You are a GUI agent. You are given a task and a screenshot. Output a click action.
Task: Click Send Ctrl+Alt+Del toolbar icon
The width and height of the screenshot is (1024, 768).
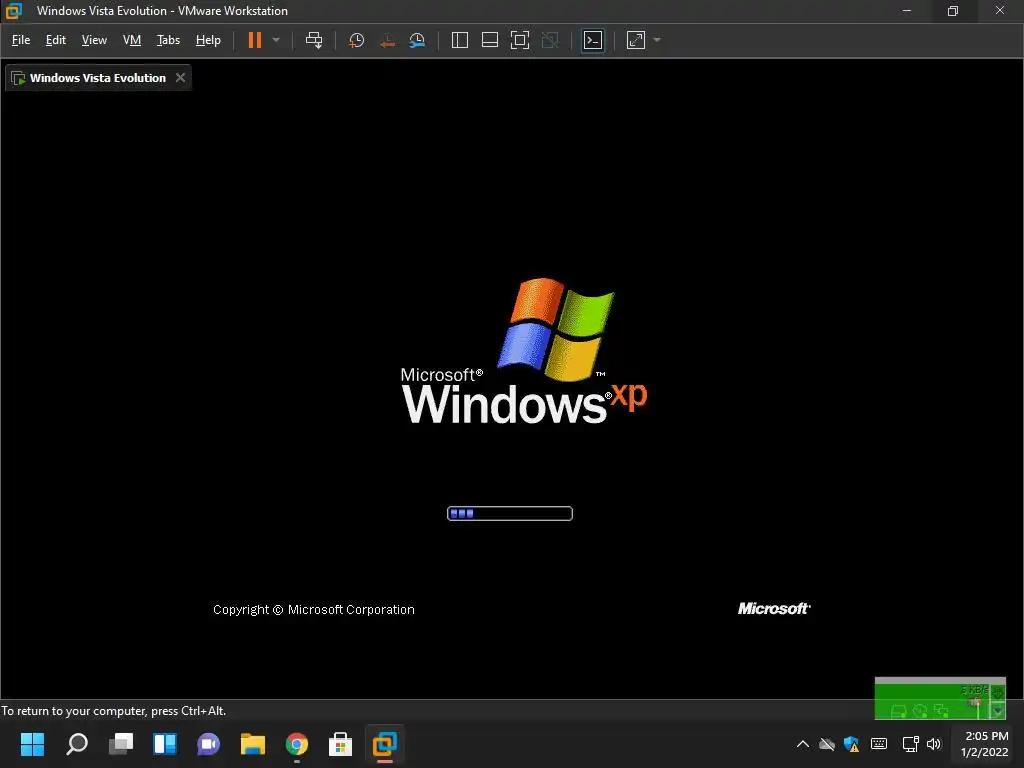(x=314, y=40)
